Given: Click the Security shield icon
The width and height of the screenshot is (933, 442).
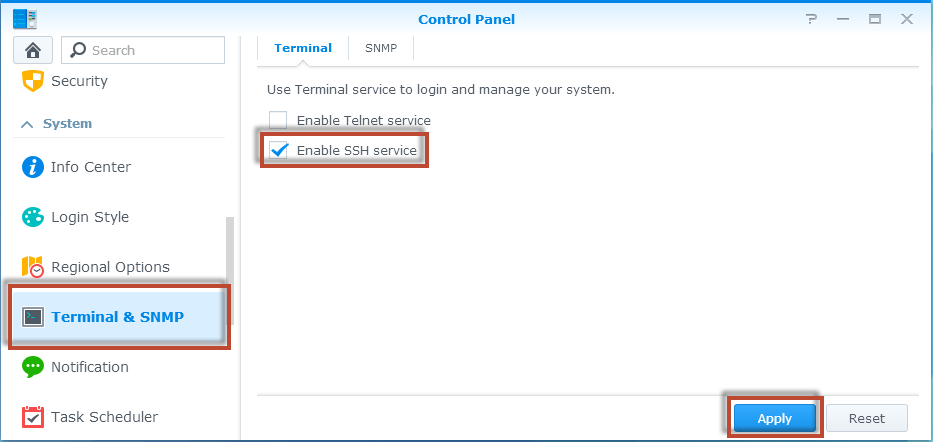Looking at the screenshot, I should pos(33,81).
